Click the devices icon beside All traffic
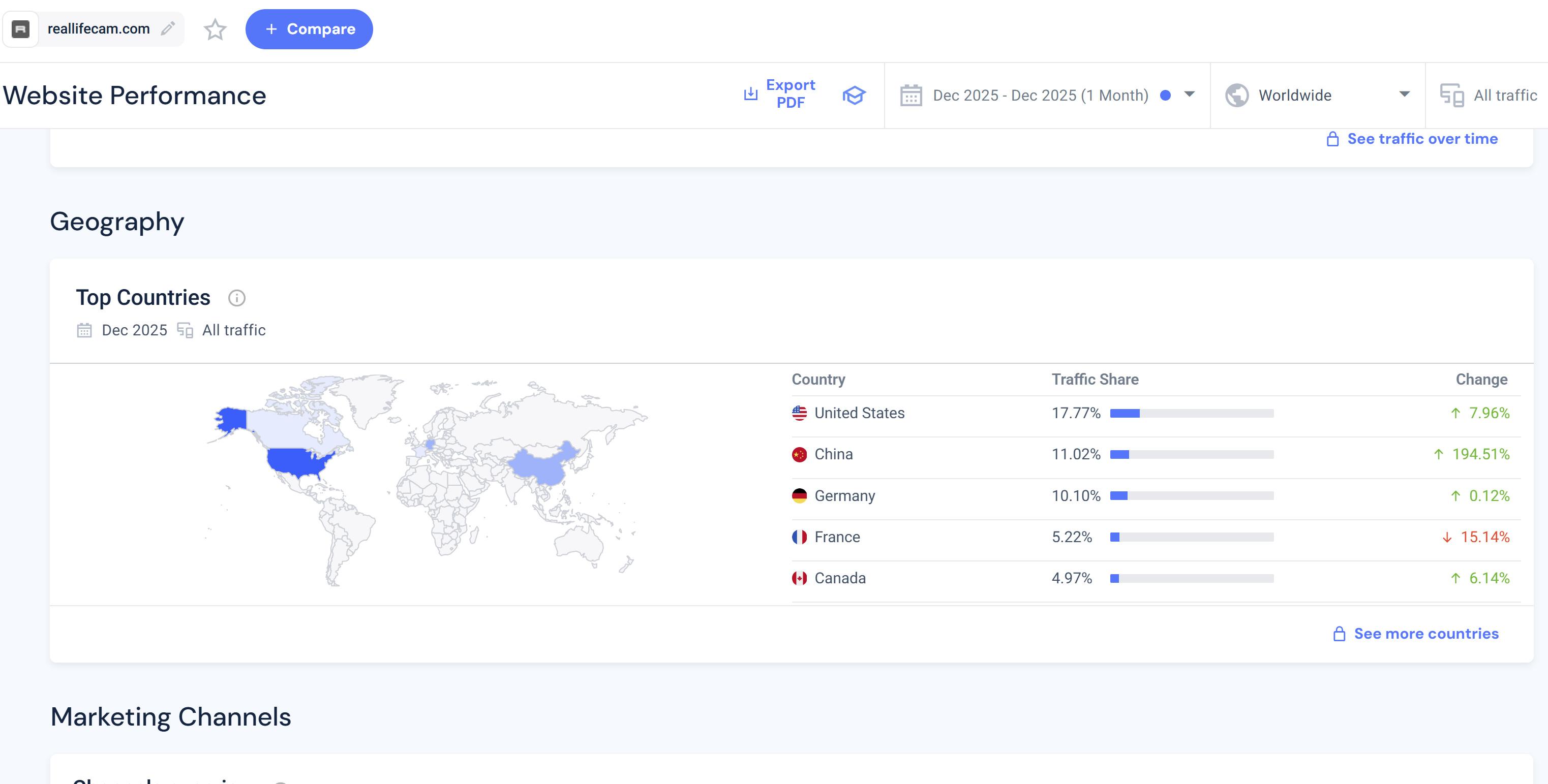This screenshot has height=784, width=1548. [1452, 96]
